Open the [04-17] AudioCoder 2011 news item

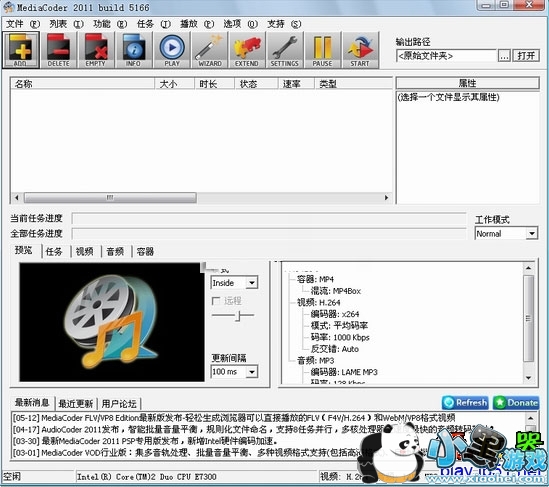point(252,430)
